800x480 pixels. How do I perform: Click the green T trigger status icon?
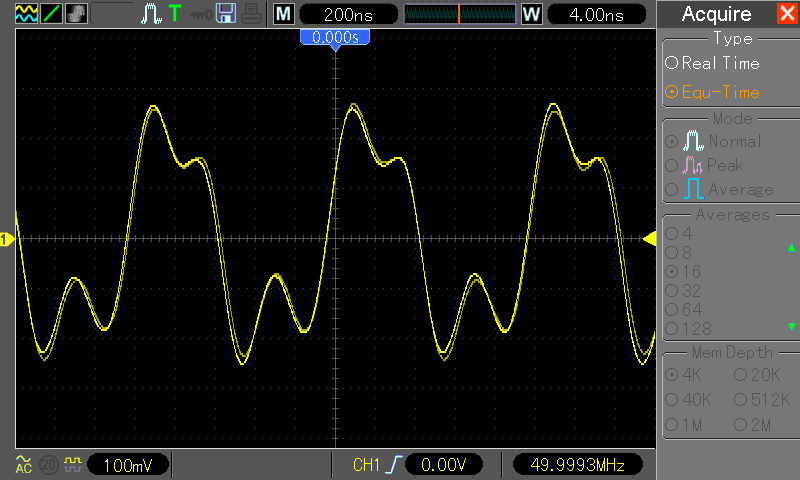(x=175, y=14)
